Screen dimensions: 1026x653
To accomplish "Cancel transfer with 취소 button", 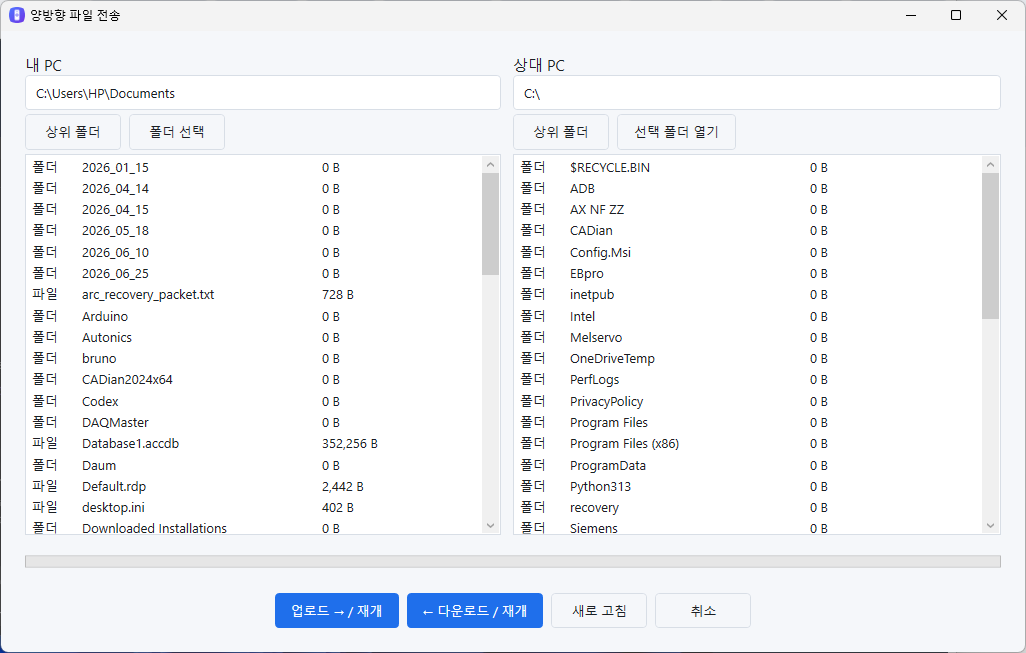I will coord(703,610).
